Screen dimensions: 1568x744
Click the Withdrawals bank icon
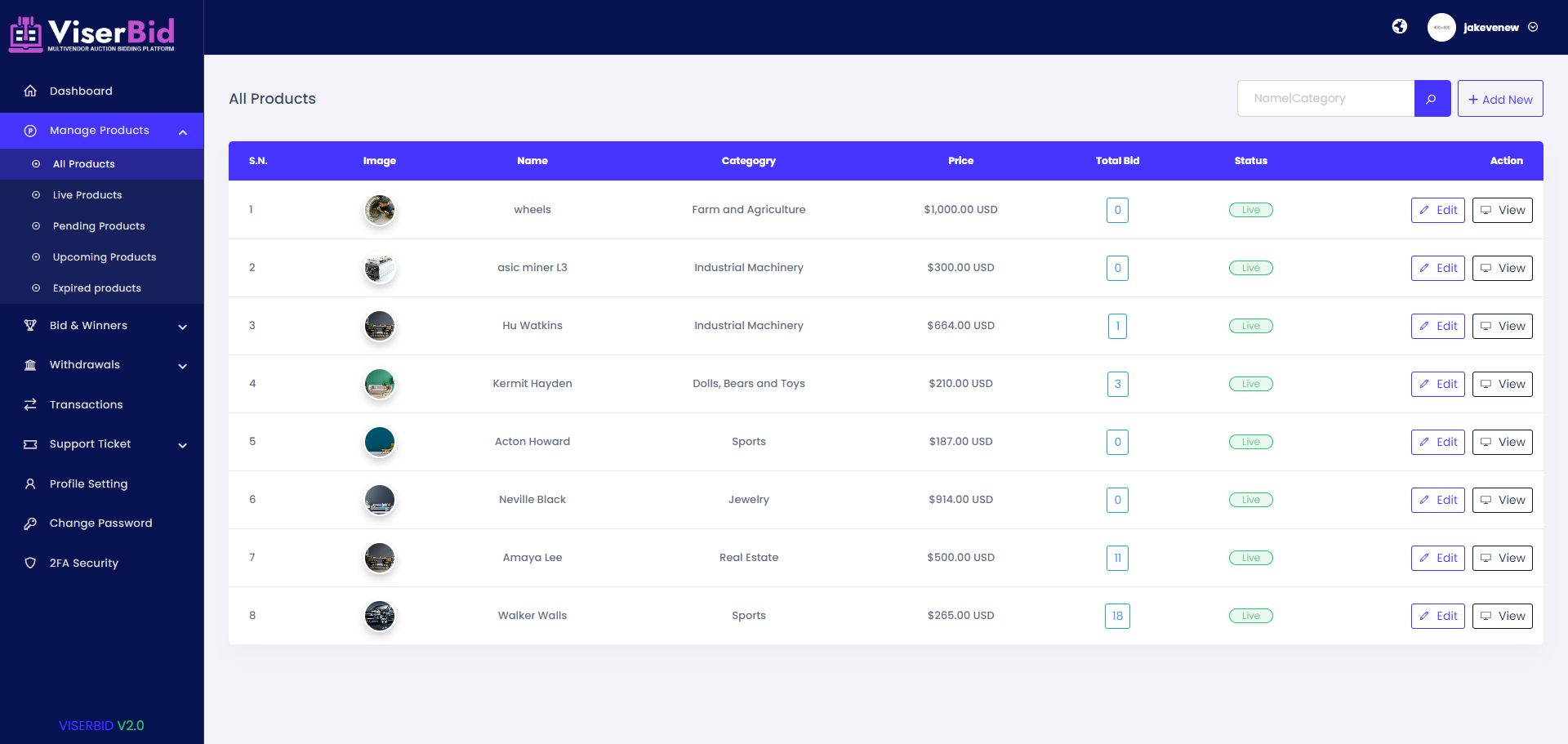click(30, 365)
